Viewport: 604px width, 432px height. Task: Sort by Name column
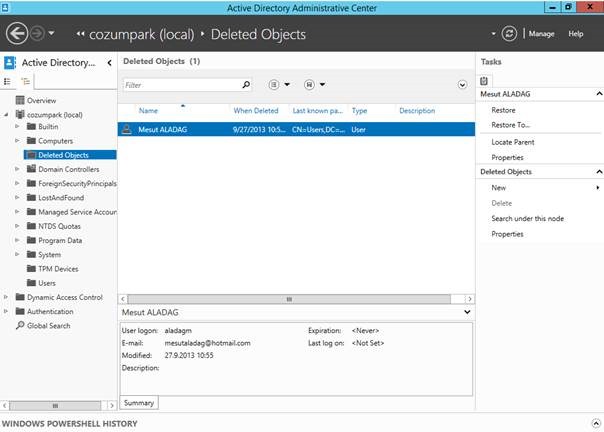click(148, 111)
